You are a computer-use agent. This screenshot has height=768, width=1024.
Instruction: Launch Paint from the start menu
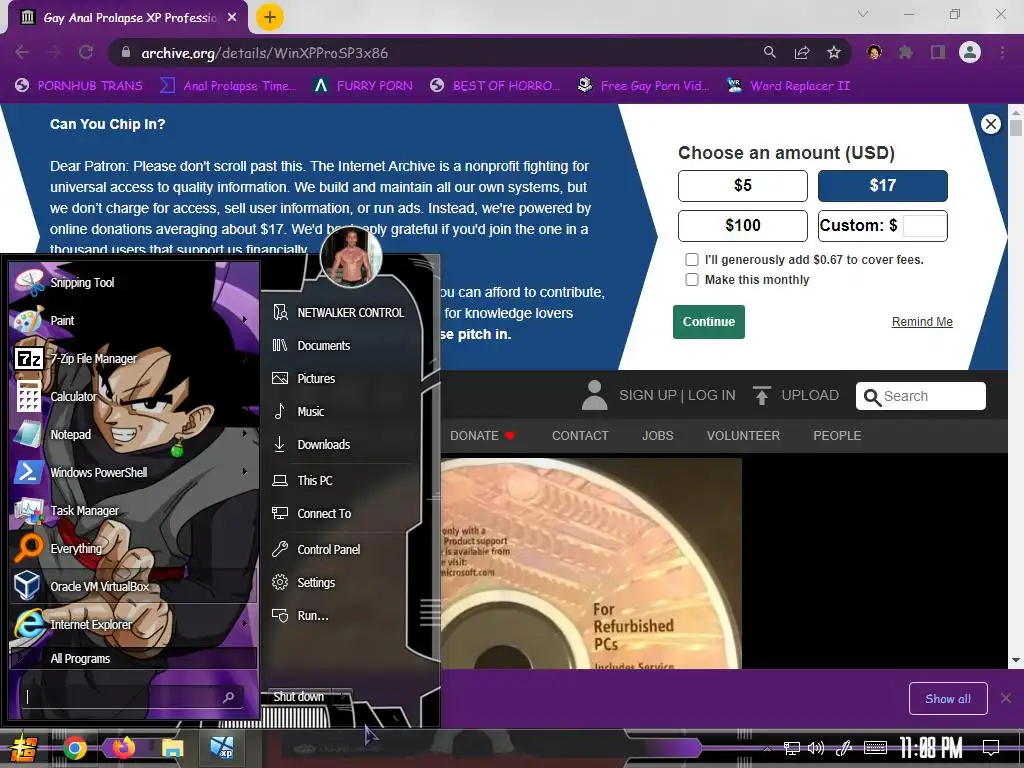134,321
